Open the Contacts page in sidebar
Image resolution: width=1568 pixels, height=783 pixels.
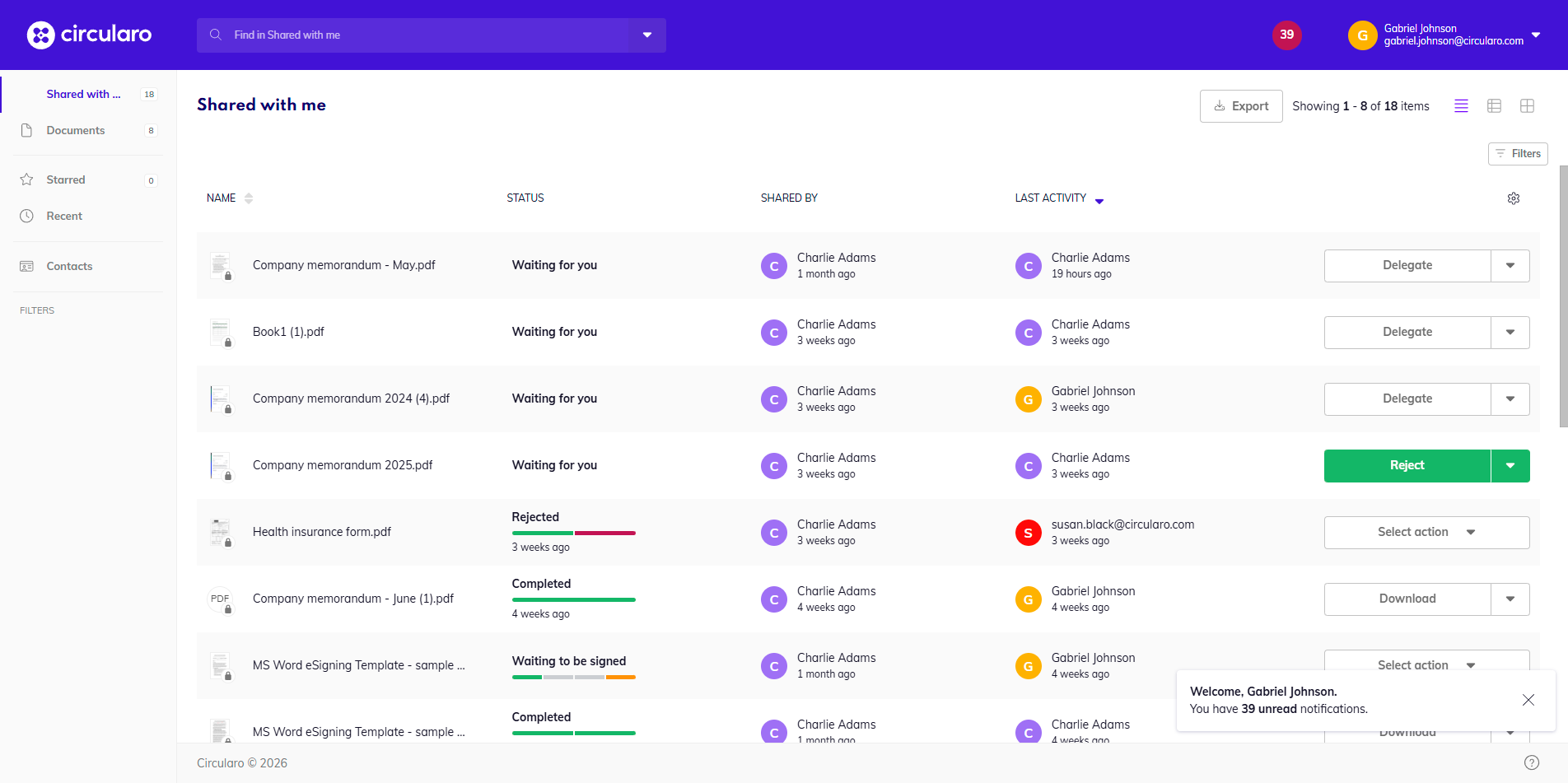(x=69, y=266)
